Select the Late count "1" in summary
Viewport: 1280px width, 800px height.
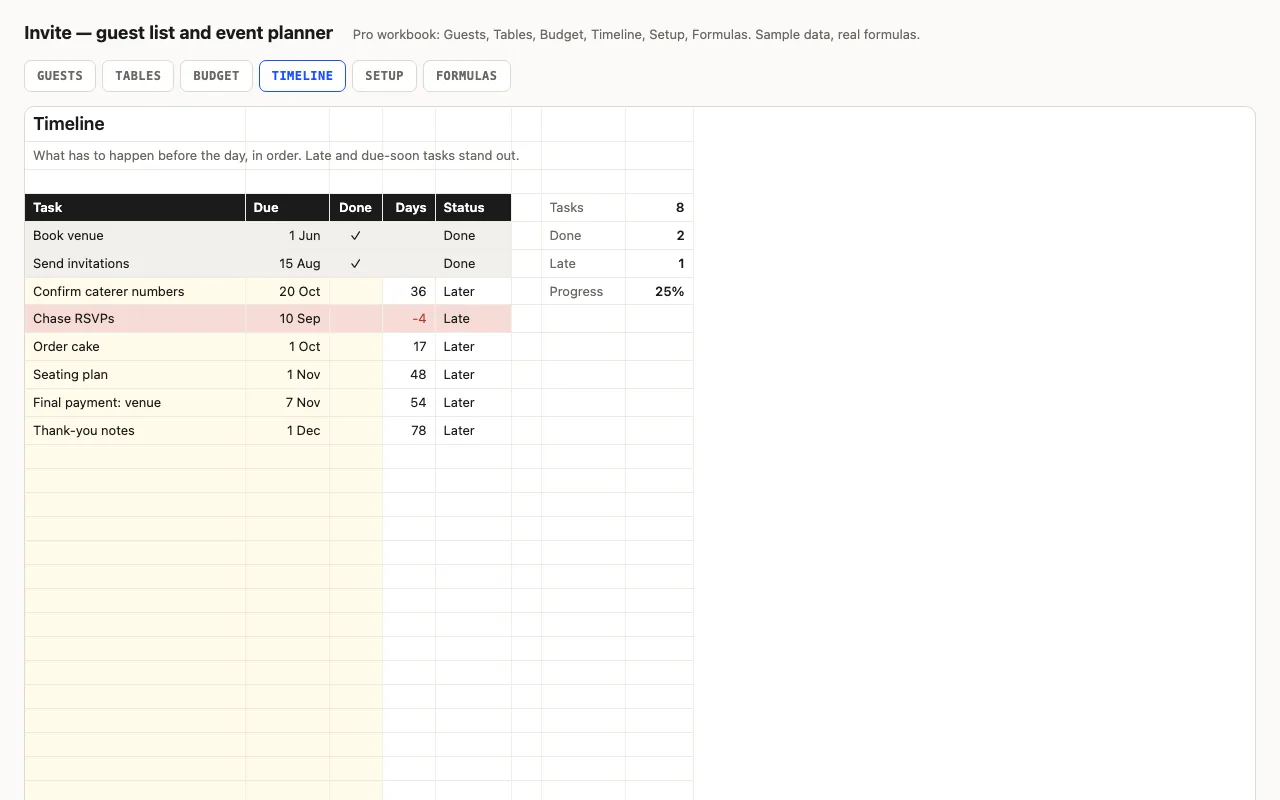tap(660, 264)
